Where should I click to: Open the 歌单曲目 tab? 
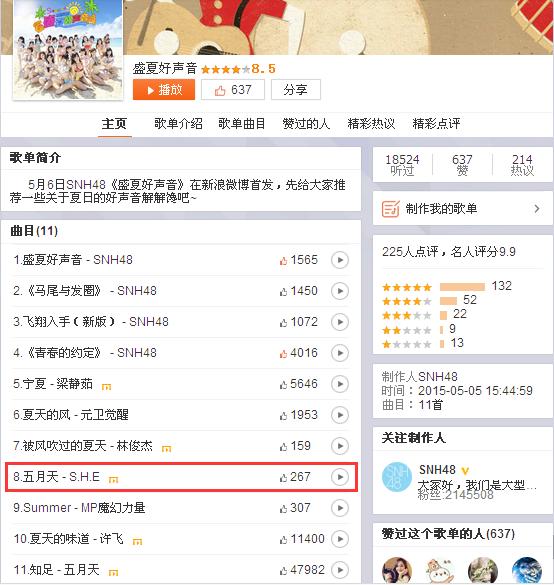242,123
